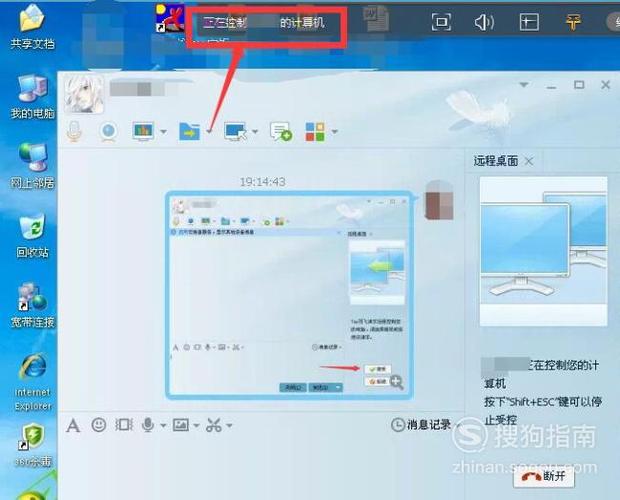Image resolution: width=620 pixels, height=500 pixels.
Task: Click the 19:14:43 timestamp text
Action: [x=263, y=182]
